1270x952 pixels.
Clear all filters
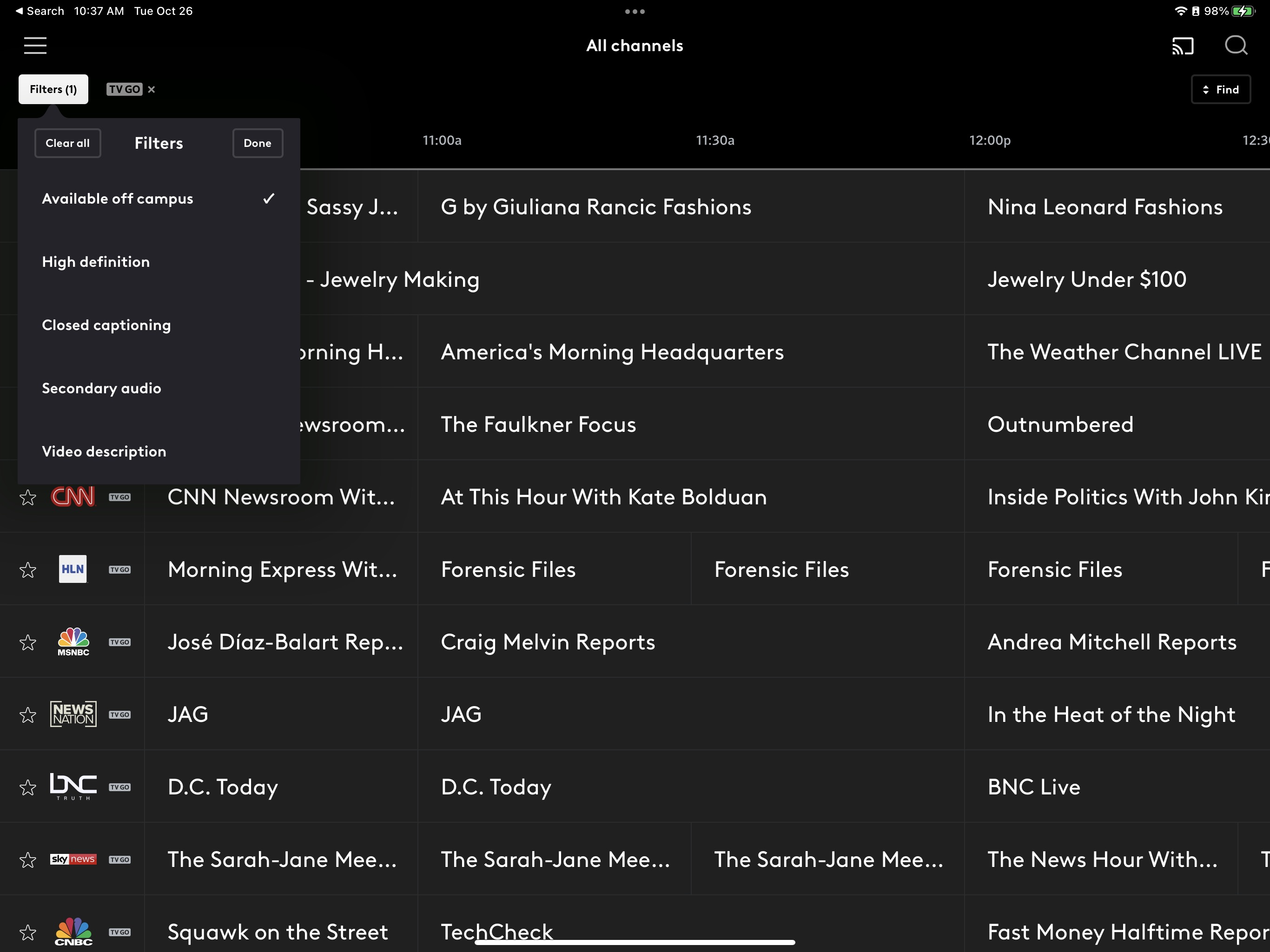68,143
